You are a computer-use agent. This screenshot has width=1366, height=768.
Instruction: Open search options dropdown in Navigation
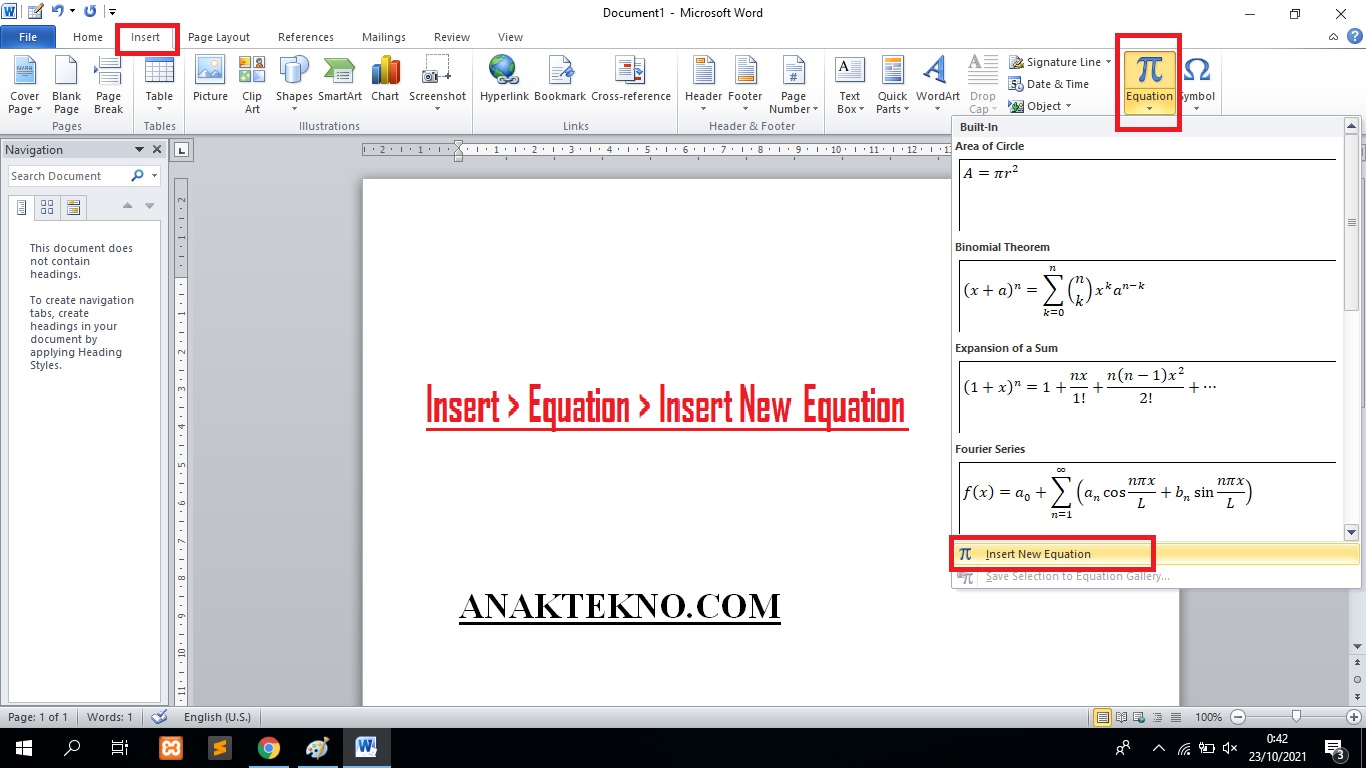coord(153,176)
